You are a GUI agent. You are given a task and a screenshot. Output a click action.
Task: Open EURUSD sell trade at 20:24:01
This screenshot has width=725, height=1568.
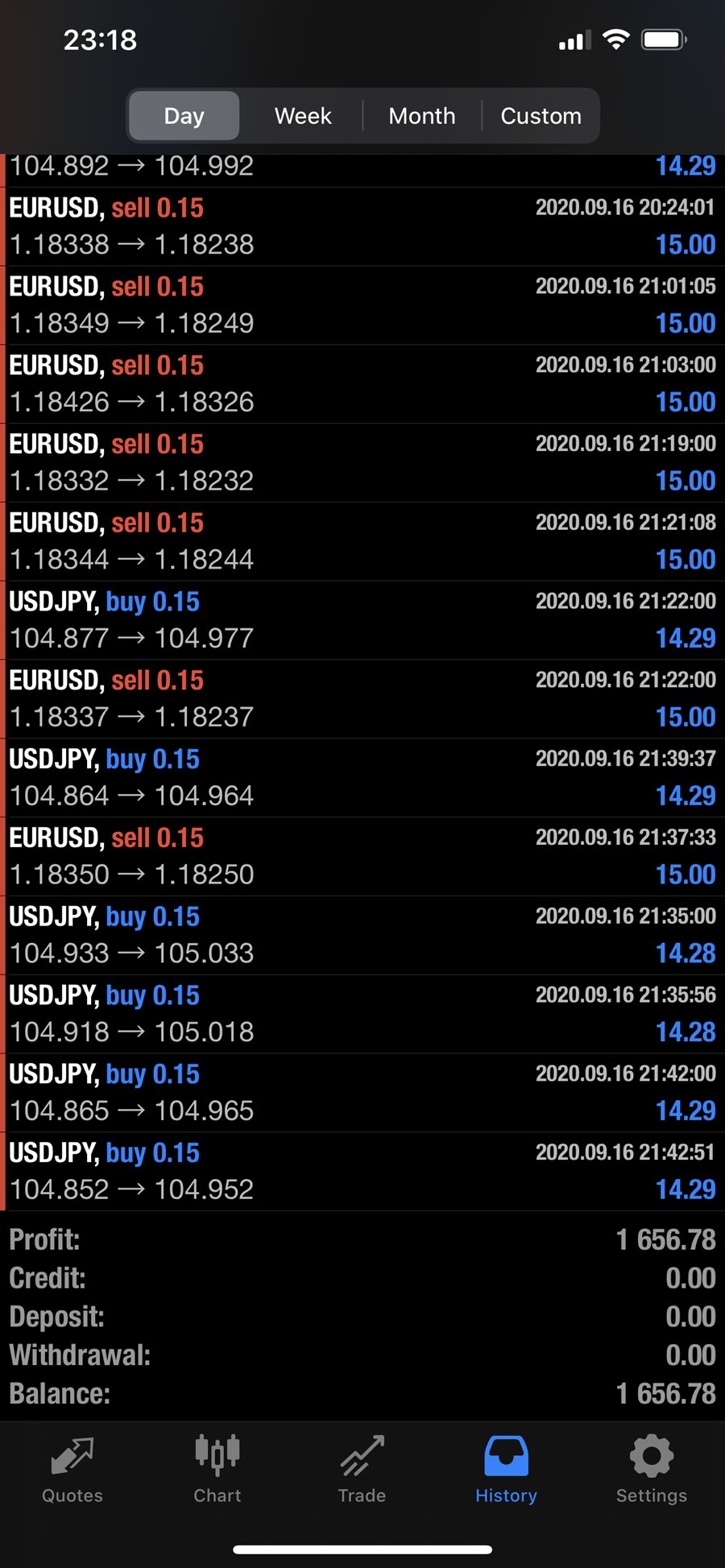[x=362, y=226]
